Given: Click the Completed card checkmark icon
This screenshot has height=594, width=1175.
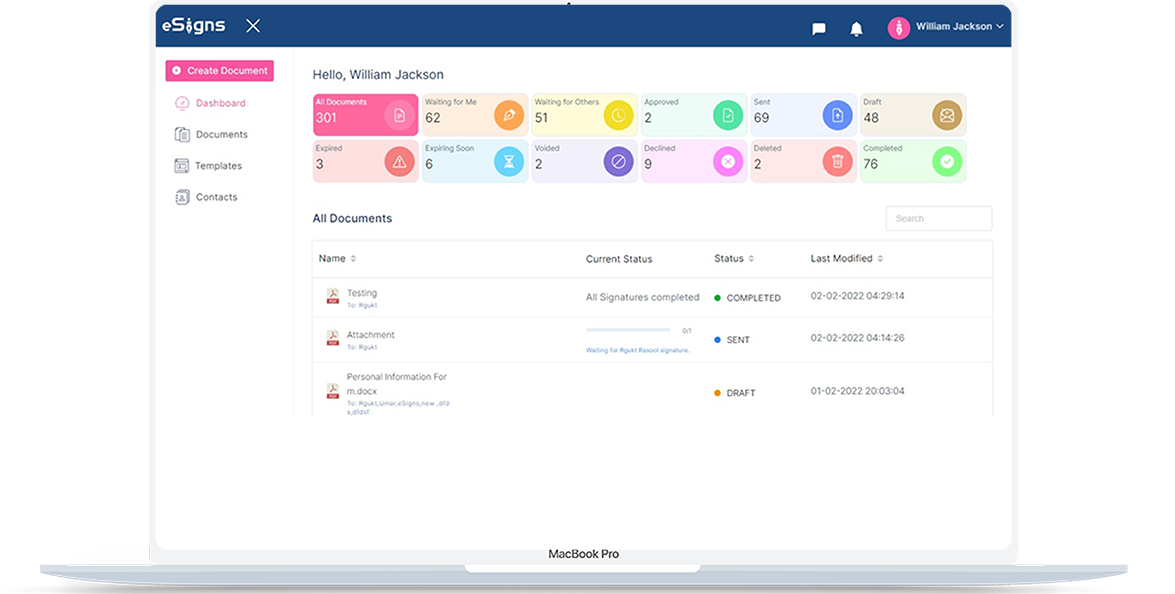Looking at the screenshot, I should point(946,160).
